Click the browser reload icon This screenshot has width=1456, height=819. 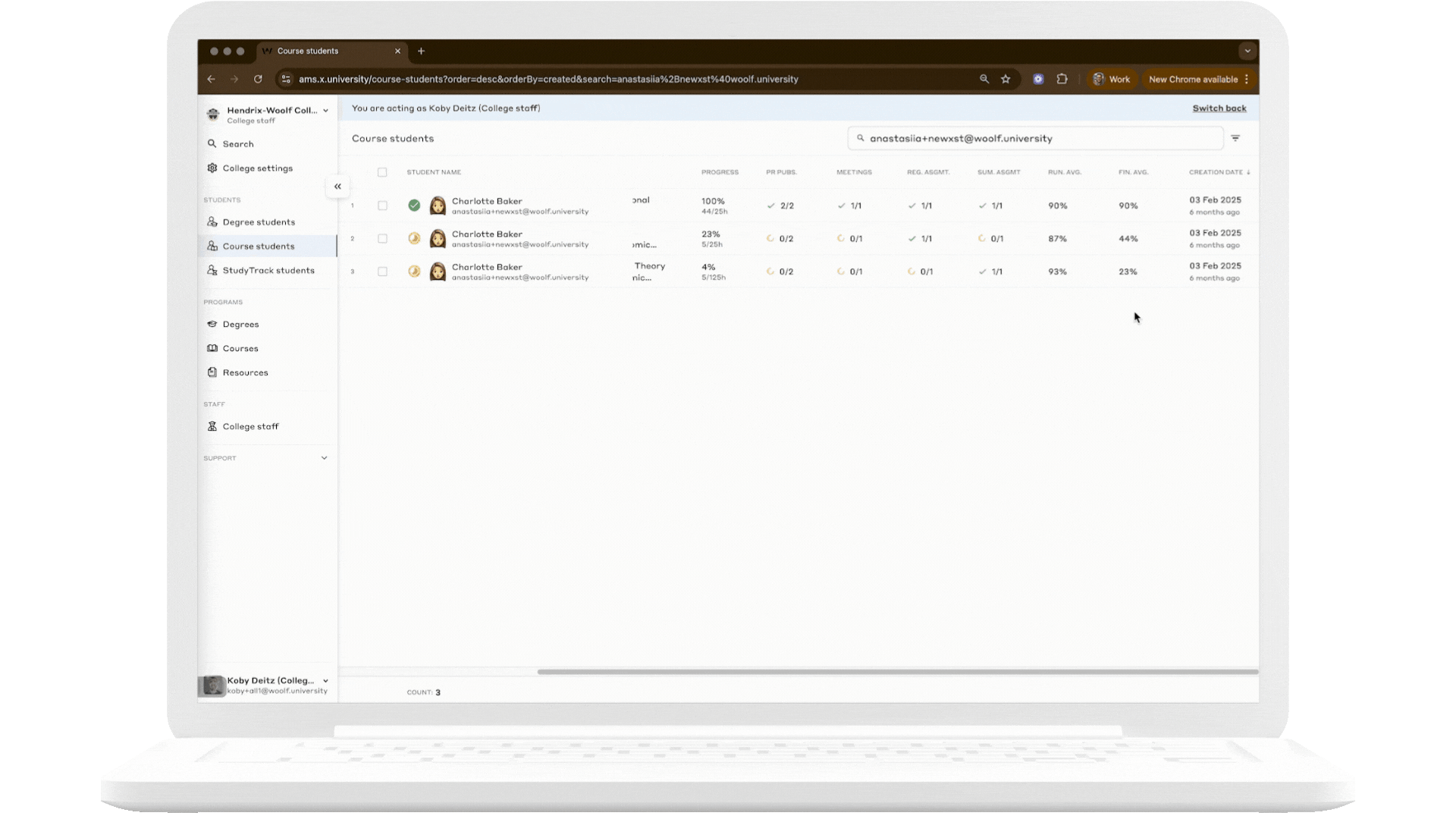(x=258, y=79)
